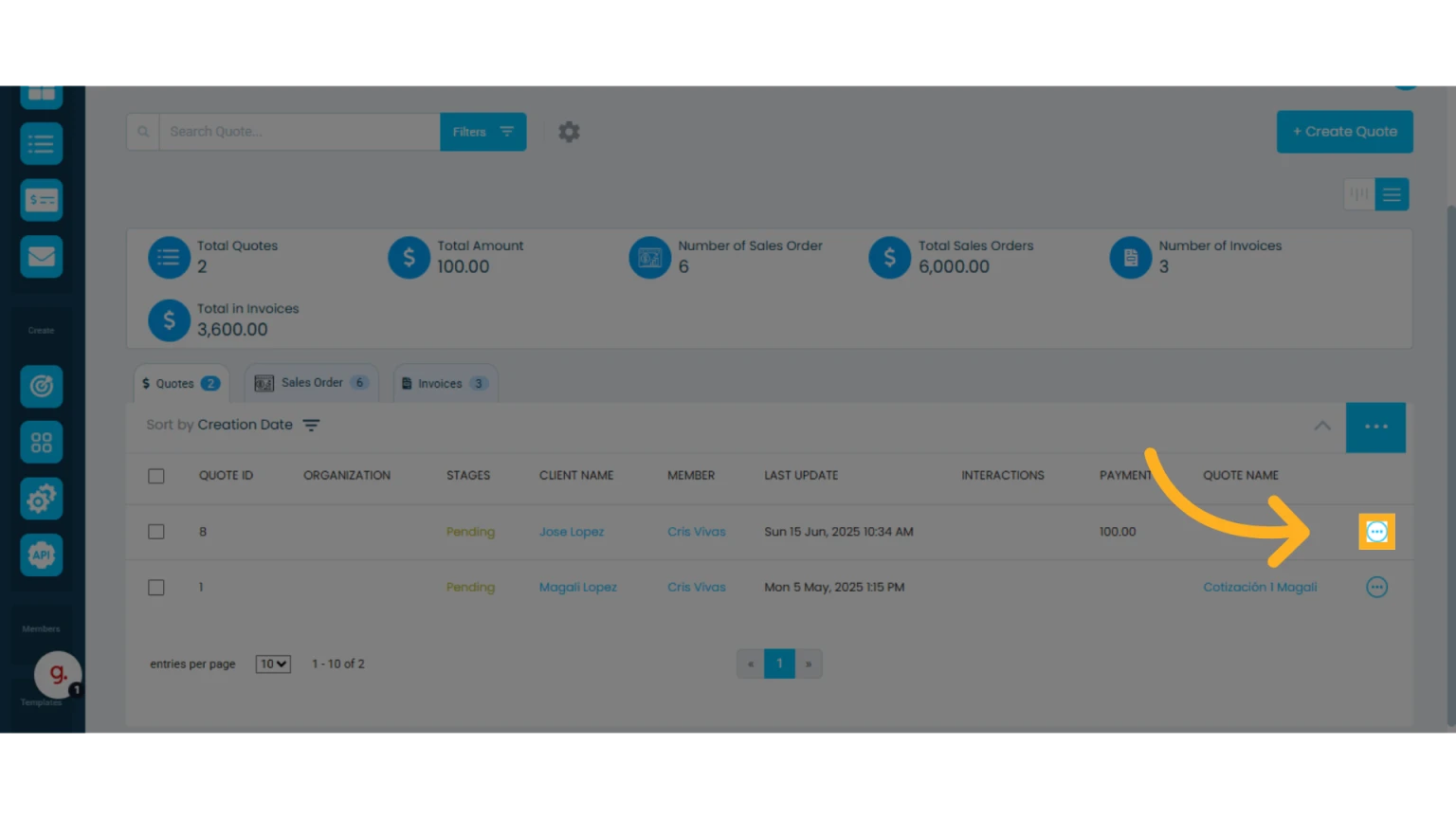This screenshot has width=1456, height=819.
Task: Open the apps grid sidebar icon
Action: [x=41, y=442]
